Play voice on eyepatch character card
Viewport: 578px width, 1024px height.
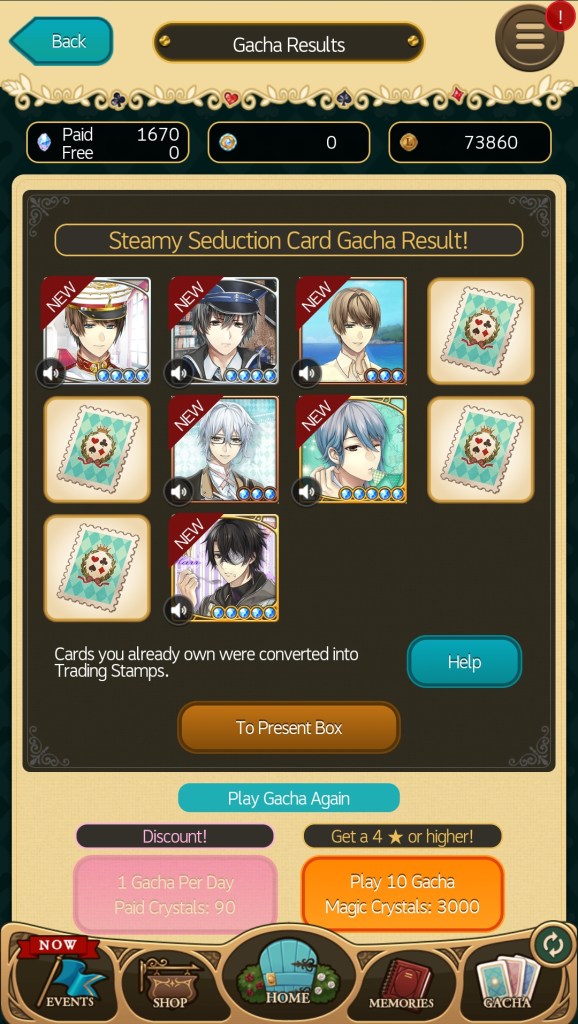178,611
